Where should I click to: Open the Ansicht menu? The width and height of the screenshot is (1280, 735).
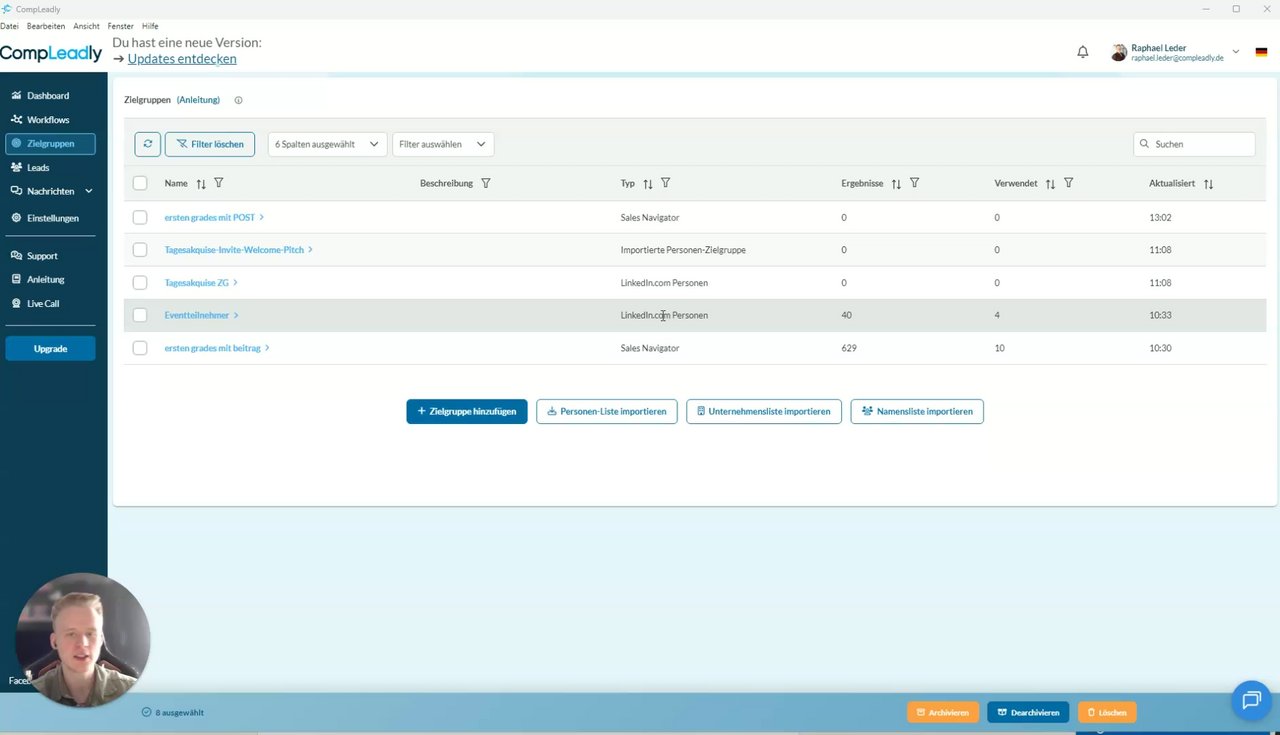coord(86,26)
